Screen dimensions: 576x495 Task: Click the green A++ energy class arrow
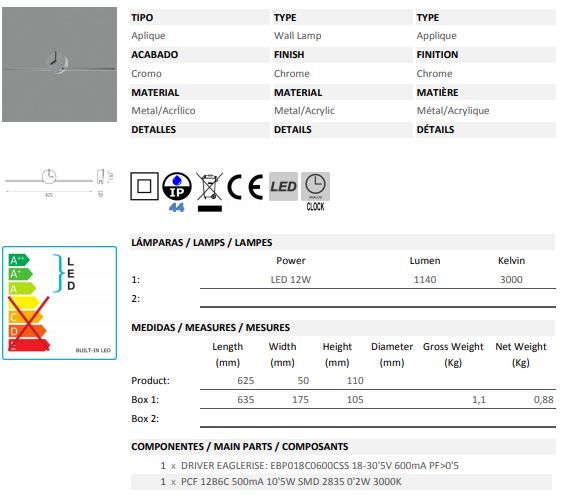[19, 260]
